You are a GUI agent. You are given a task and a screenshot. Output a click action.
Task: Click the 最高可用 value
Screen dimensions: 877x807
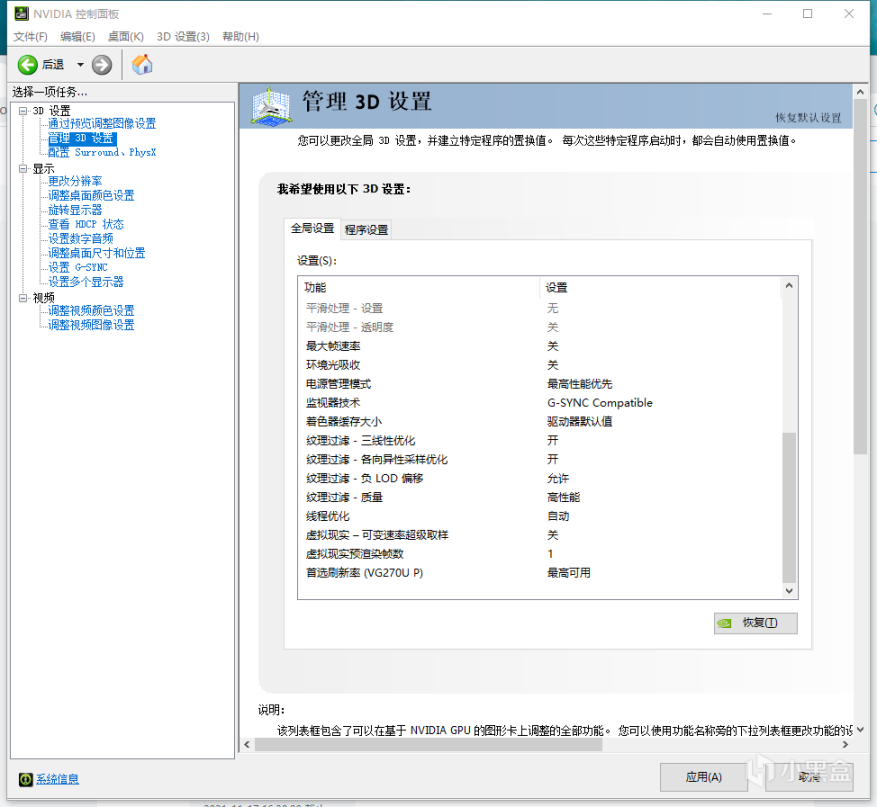point(569,573)
